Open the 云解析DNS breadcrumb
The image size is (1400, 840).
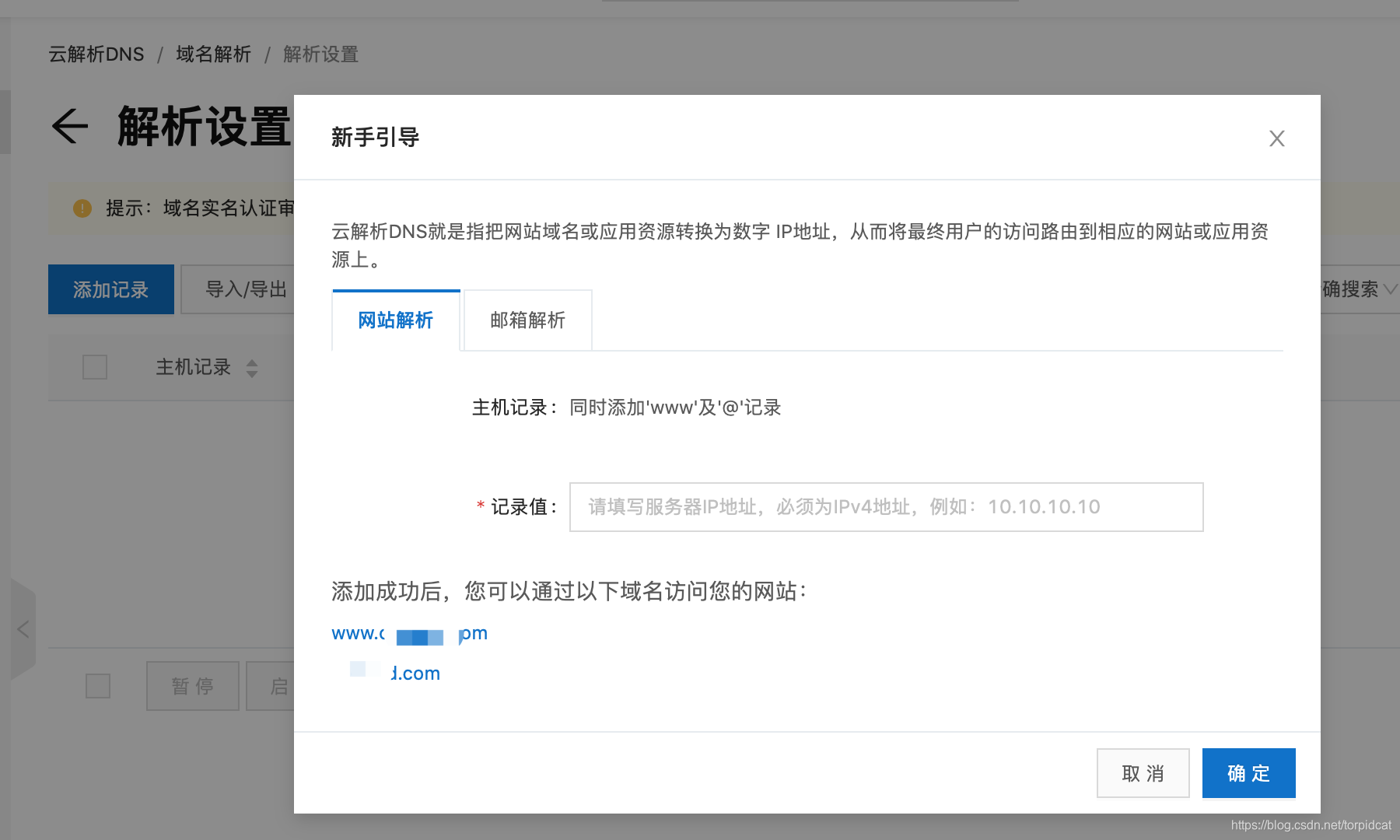tap(96, 54)
